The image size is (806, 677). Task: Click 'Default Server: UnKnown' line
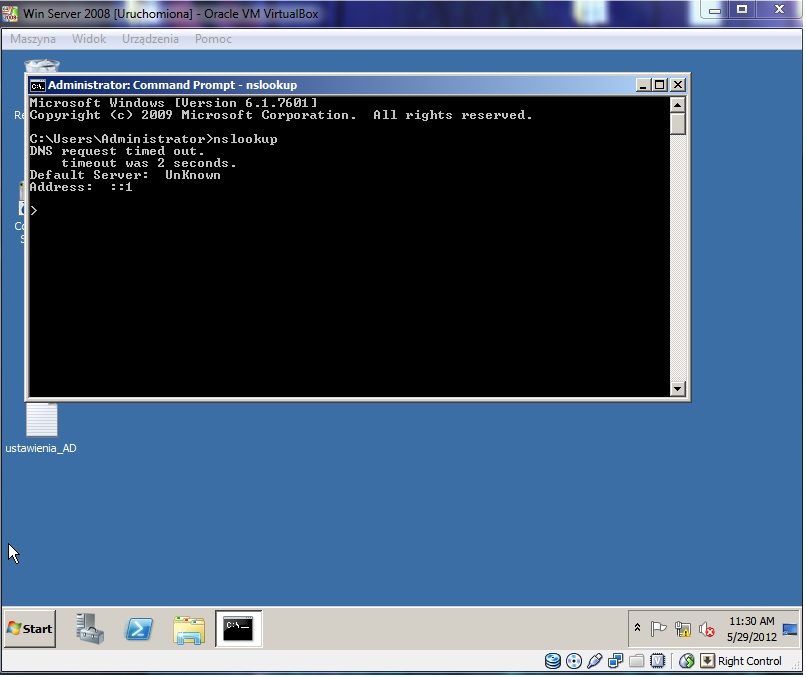125,175
